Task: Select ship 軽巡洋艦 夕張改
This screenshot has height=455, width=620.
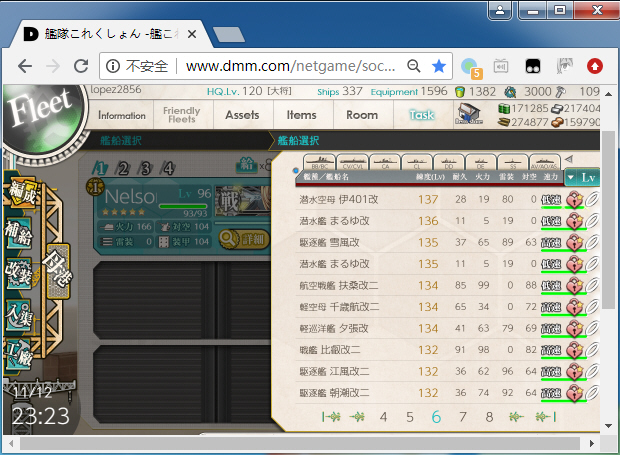Action: pos(447,329)
